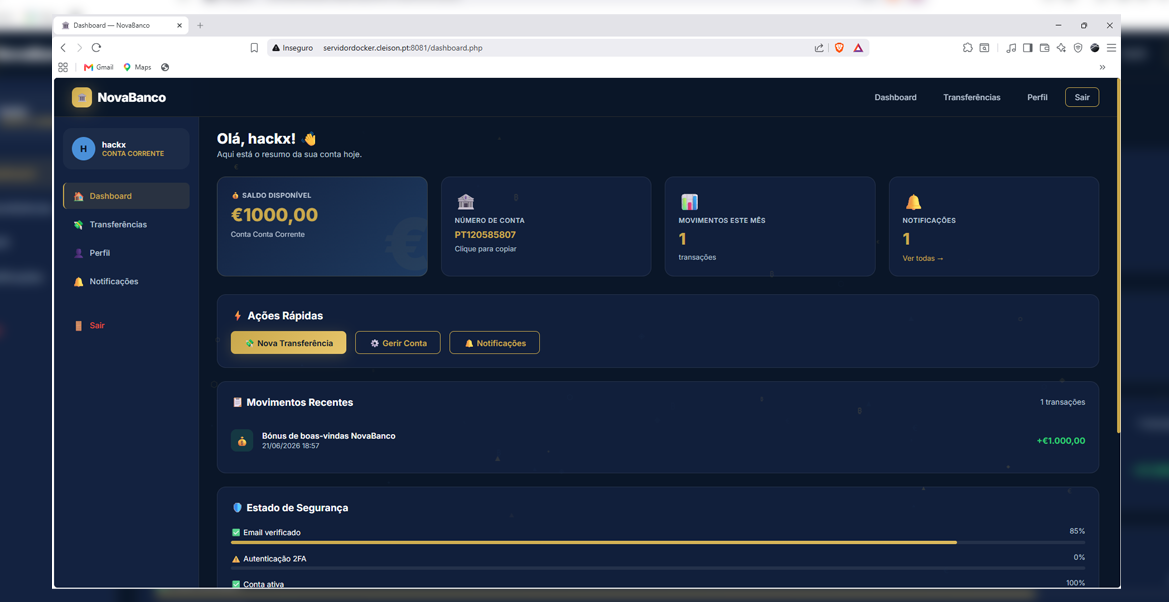Click the share icon in the address bar
The width and height of the screenshot is (1169, 602).
tap(819, 48)
